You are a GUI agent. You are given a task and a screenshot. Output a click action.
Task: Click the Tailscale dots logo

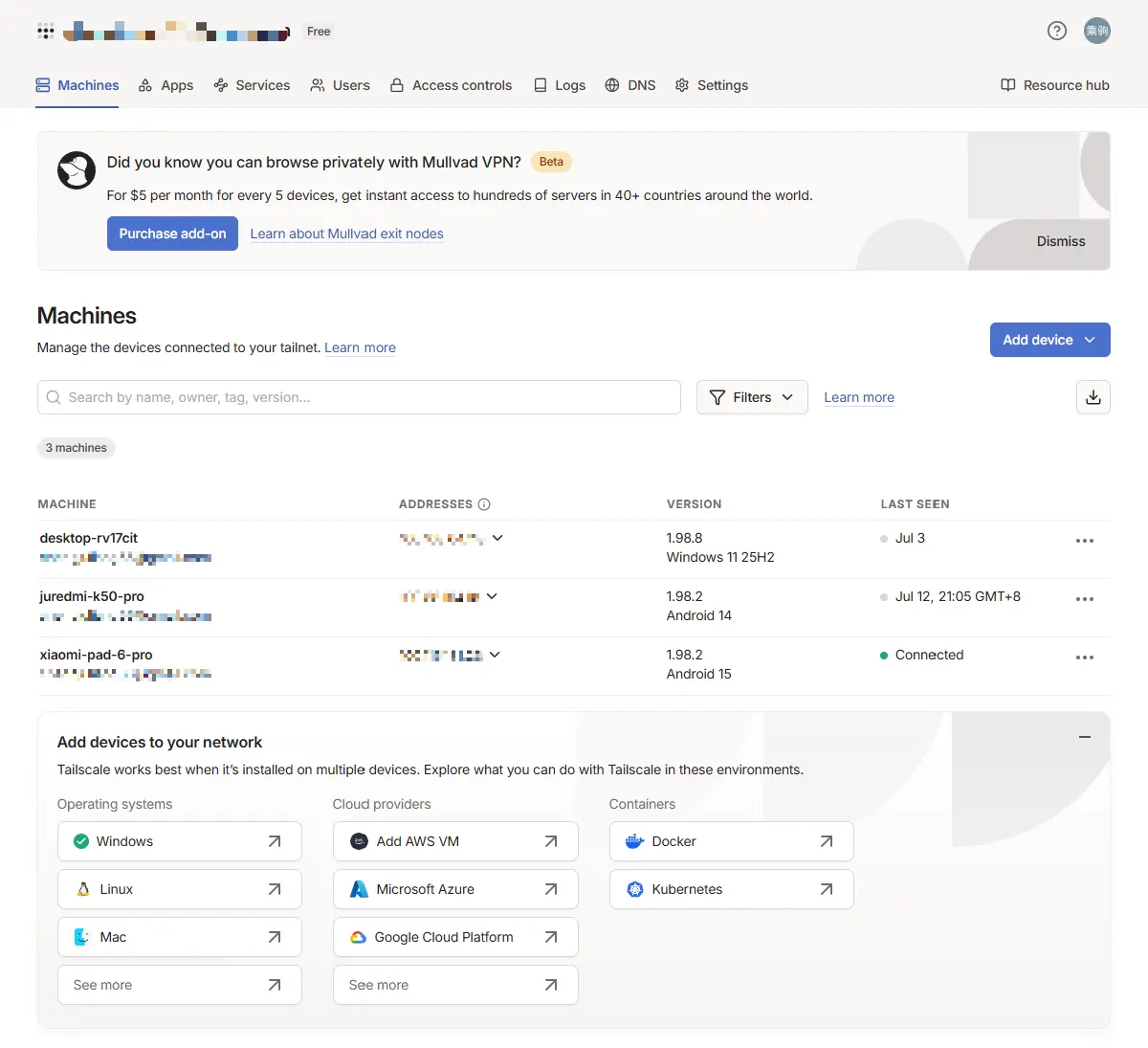[46, 32]
